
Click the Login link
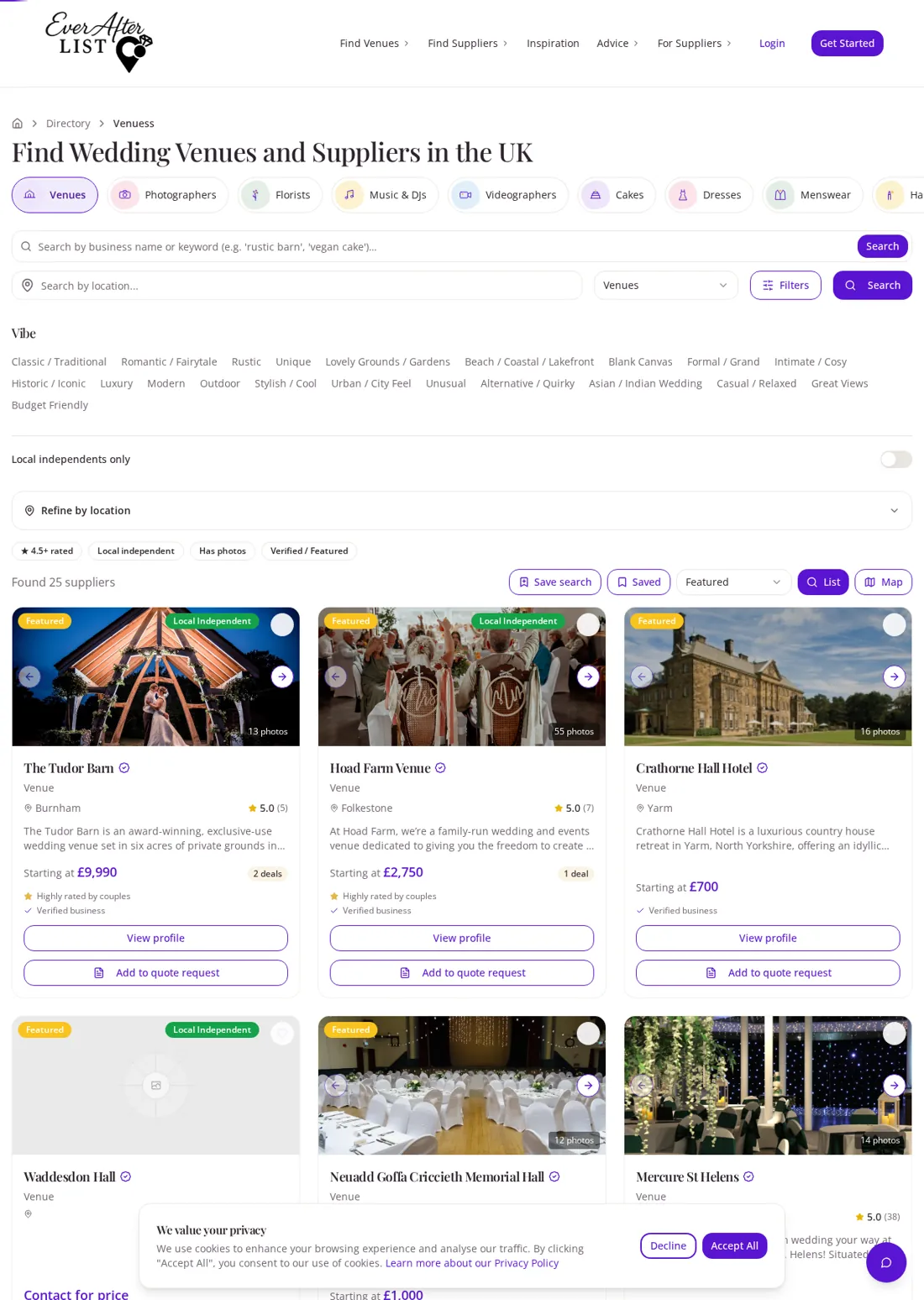(x=772, y=43)
